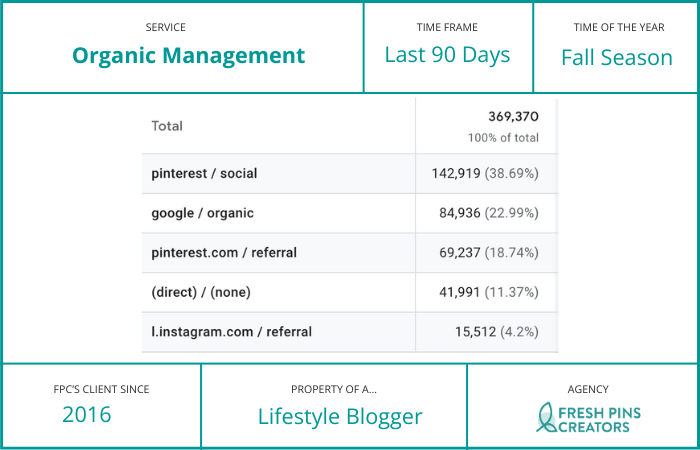The width and height of the screenshot is (700, 450).
Task: Click the 84,936 sessions value
Action: tap(461, 213)
